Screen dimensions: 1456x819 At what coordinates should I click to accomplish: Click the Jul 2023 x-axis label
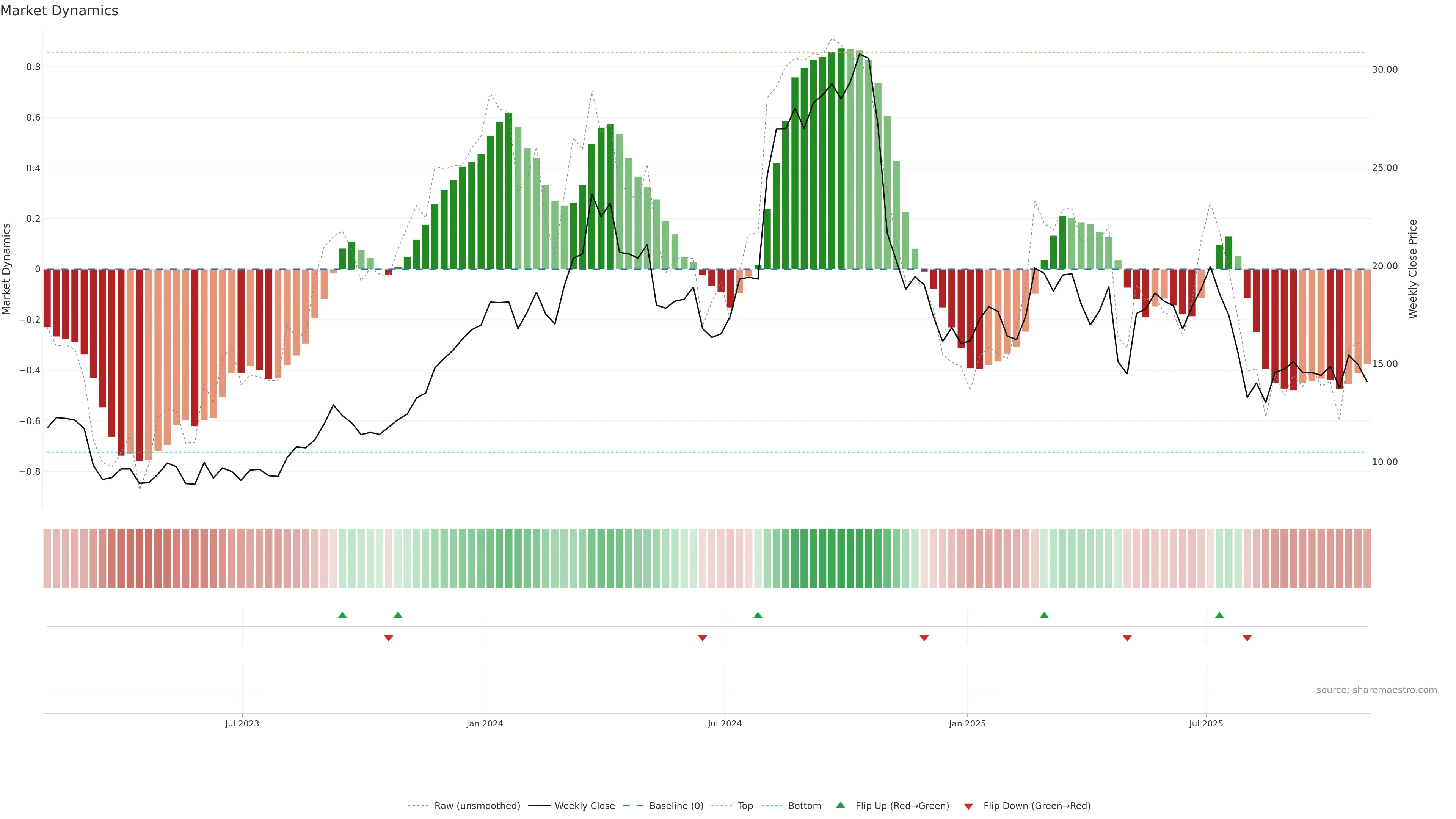(242, 723)
